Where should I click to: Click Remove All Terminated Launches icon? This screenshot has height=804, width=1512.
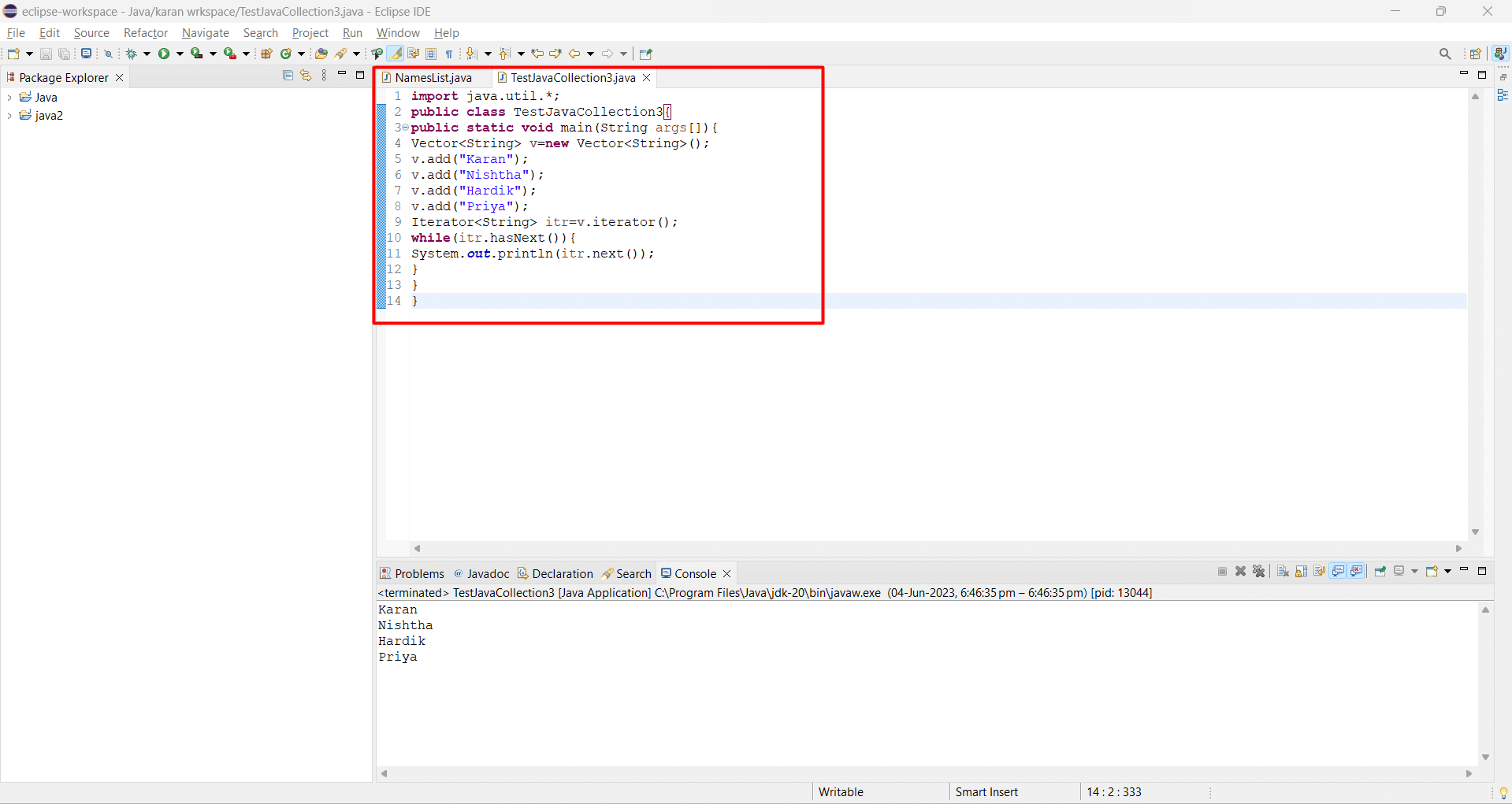pyautogui.click(x=1258, y=571)
